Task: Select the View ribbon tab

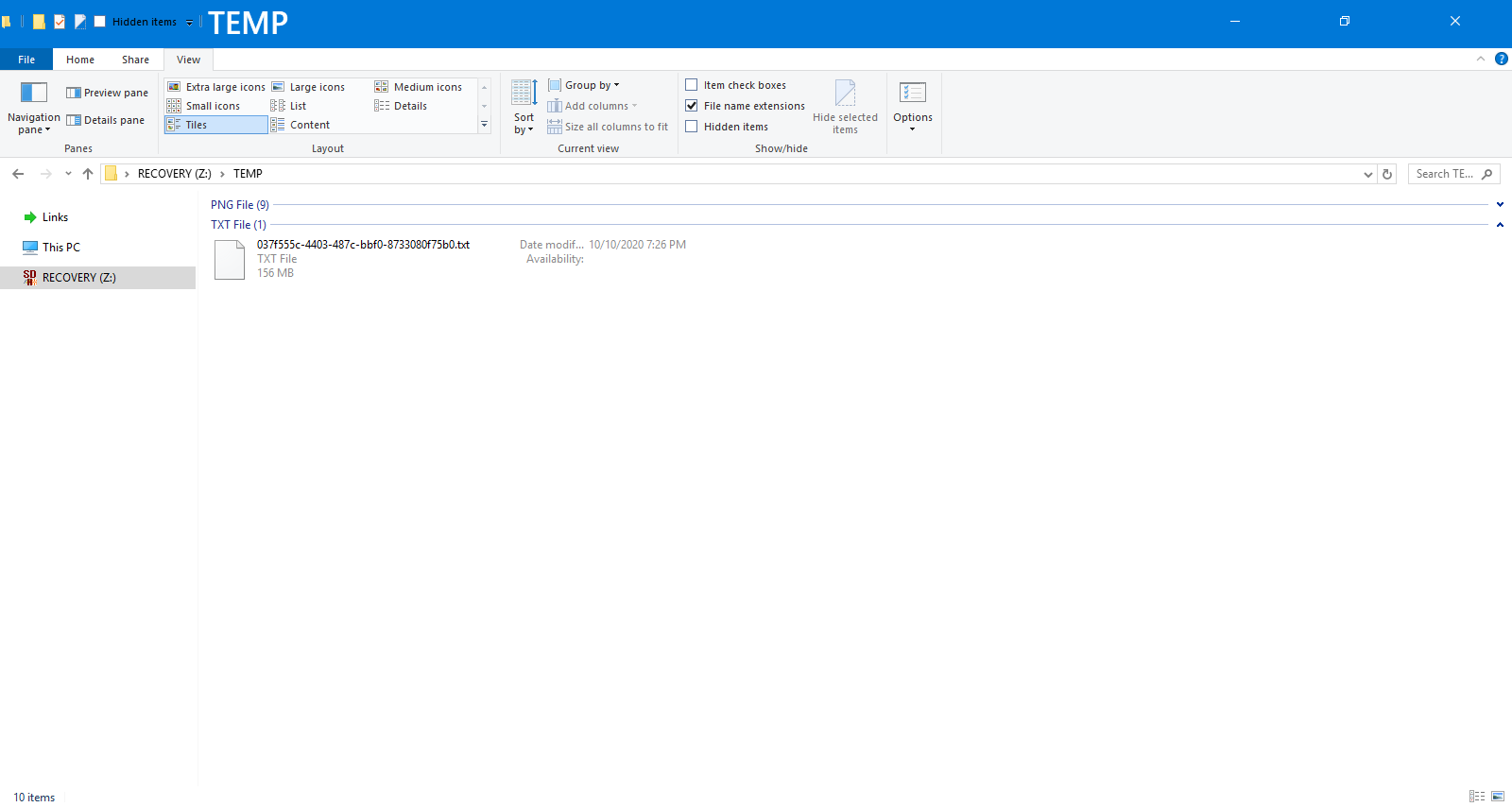Action: pyautogui.click(x=188, y=60)
